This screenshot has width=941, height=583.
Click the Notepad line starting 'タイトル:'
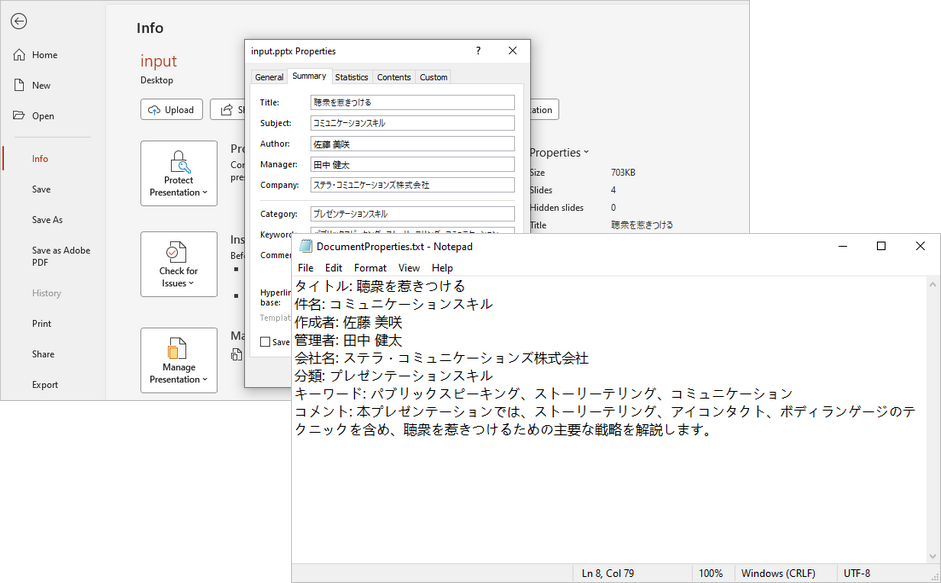[x=380, y=286]
